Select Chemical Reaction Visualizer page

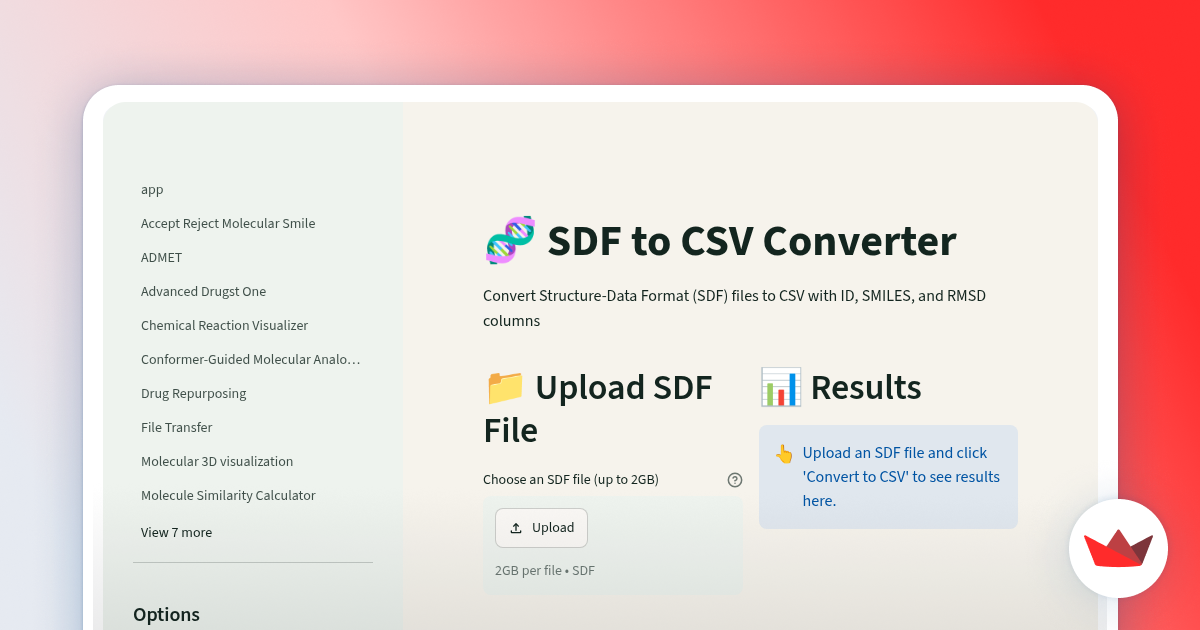(224, 326)
